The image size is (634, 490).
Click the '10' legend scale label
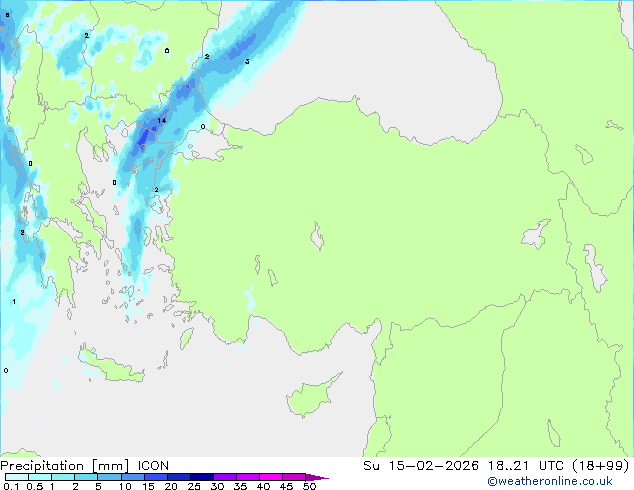(125, 486)
